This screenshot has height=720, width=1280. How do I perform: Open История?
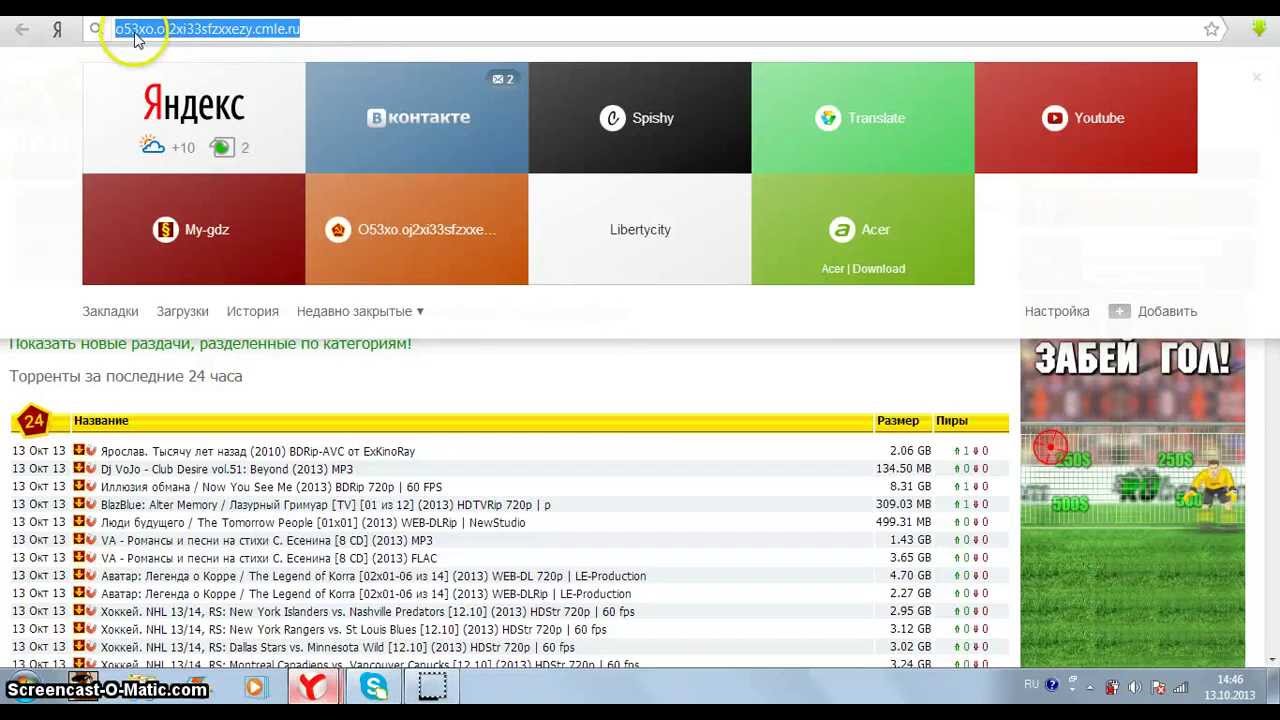pos(252,311)
